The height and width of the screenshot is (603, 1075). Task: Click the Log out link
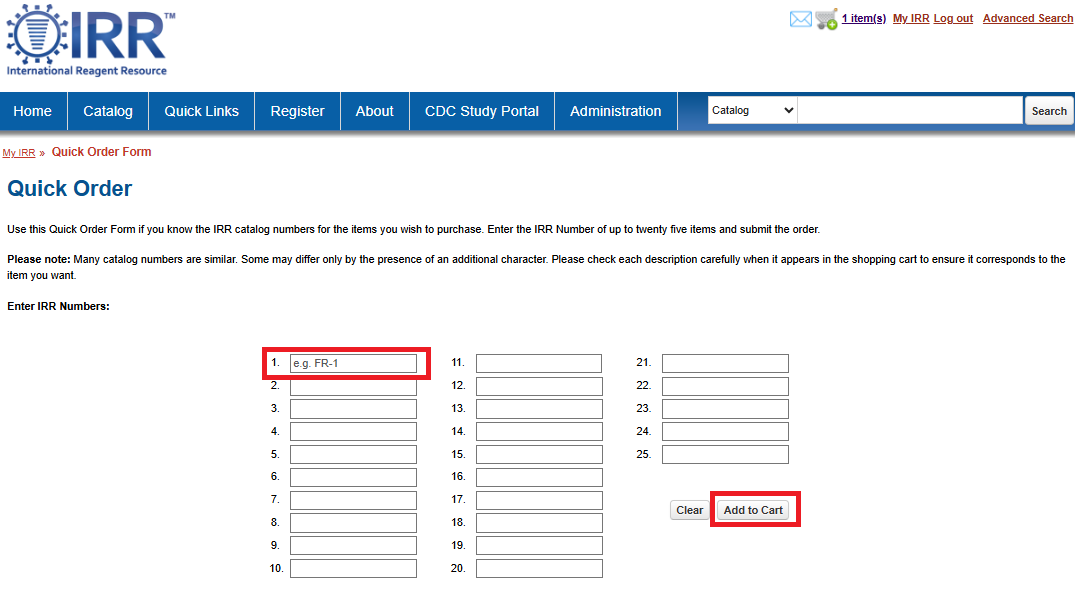click(x=953, y=19)
